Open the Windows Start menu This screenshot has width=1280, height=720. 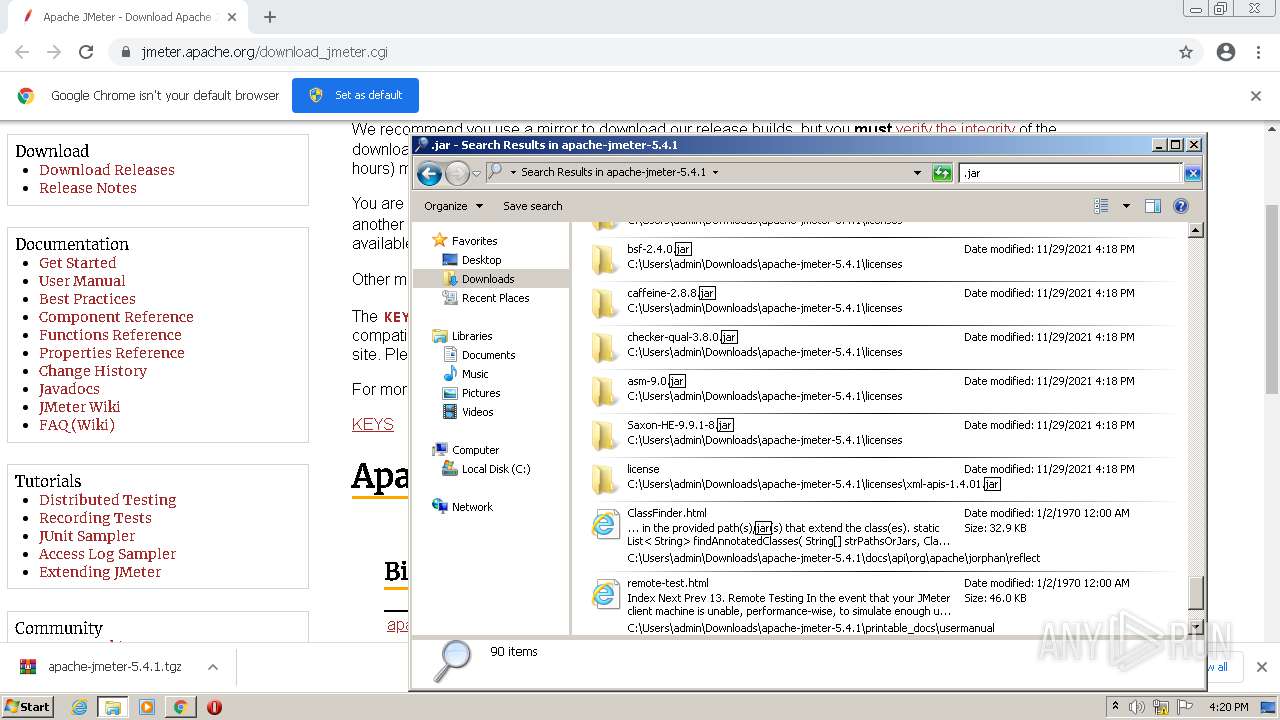coord(27,707)
